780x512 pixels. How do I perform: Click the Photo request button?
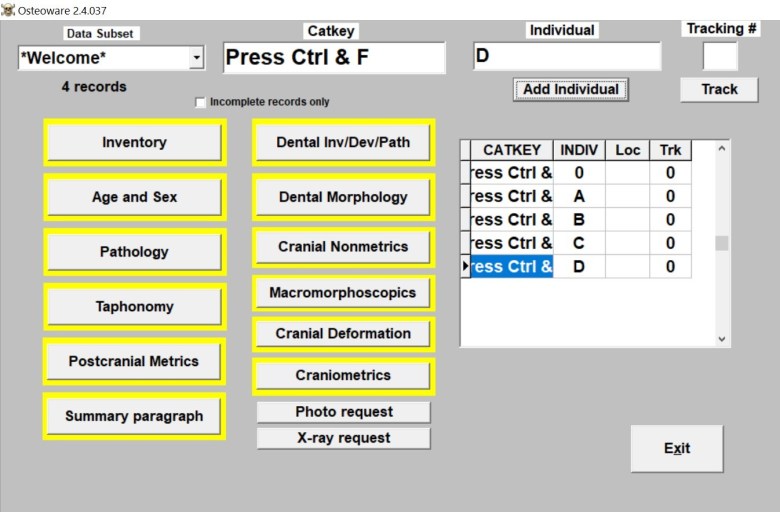pyautogui.click(x=343, y=412)
